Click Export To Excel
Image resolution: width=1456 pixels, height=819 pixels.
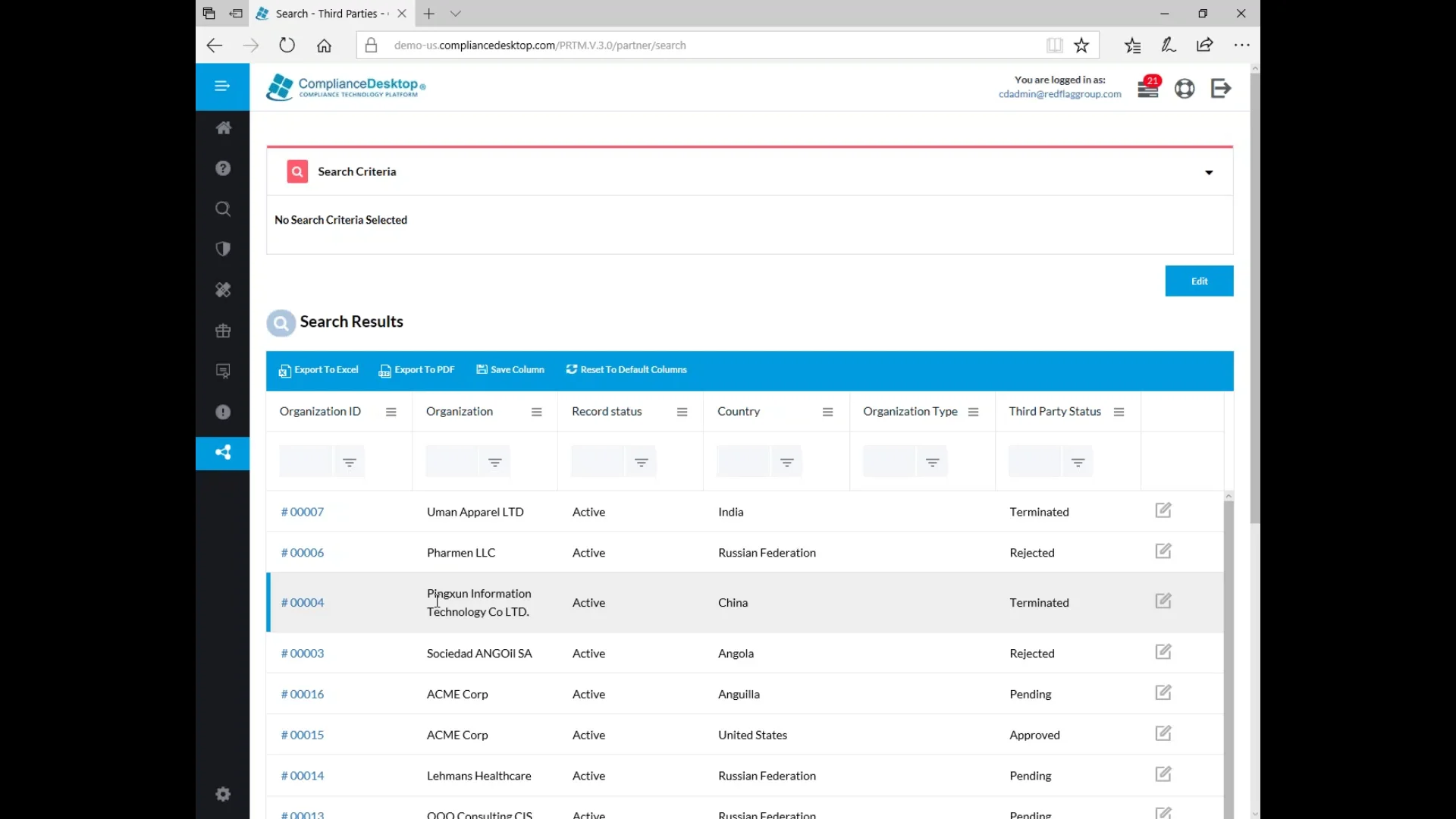point(318,370)
